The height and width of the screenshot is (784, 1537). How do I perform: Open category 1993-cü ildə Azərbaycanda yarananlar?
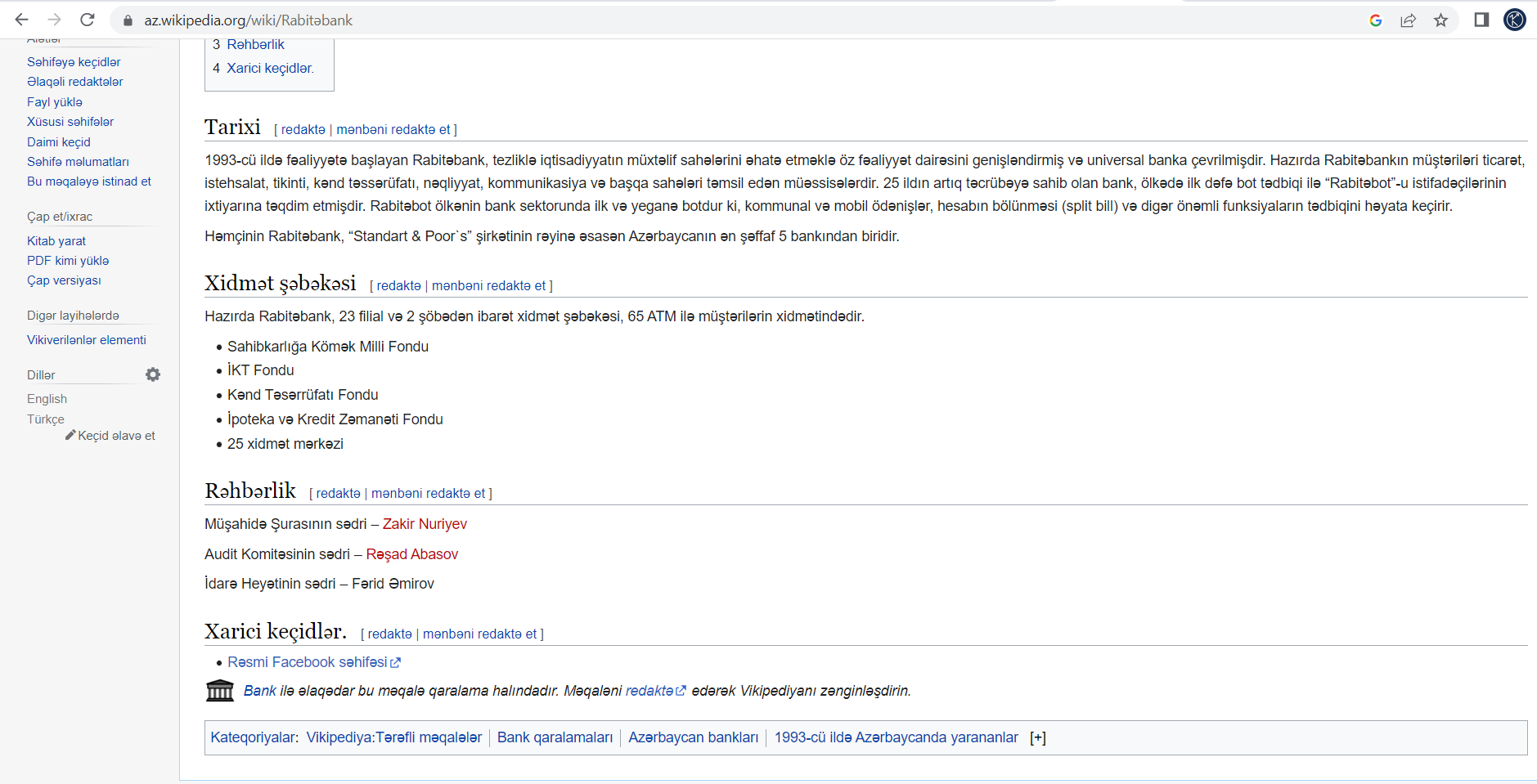(x=897, y=737)
